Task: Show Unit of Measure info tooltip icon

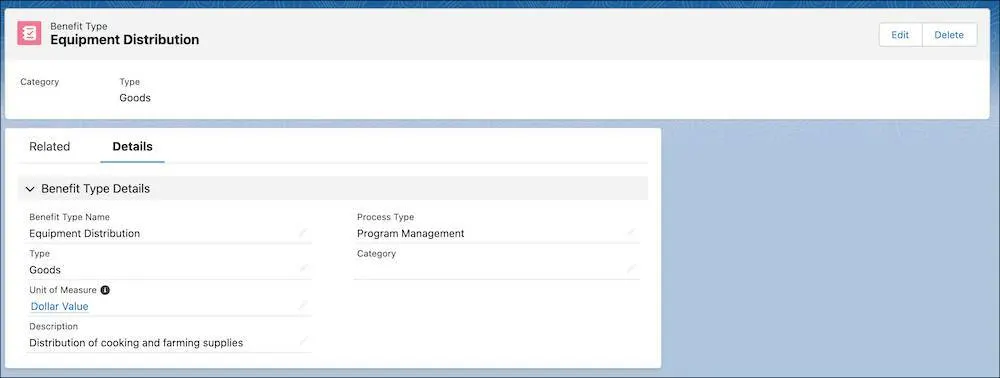Action: pyautogui.click(x=105, y=290)
